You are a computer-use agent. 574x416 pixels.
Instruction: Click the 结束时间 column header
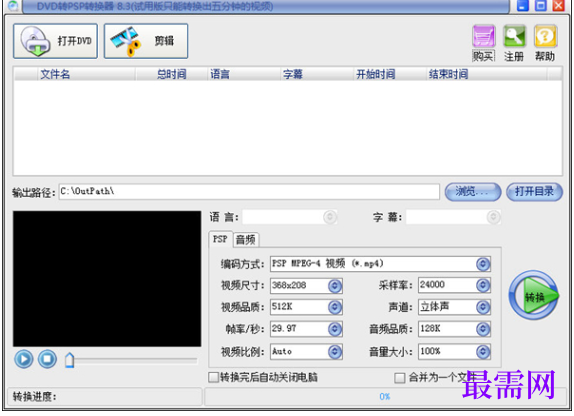point(487,74)
